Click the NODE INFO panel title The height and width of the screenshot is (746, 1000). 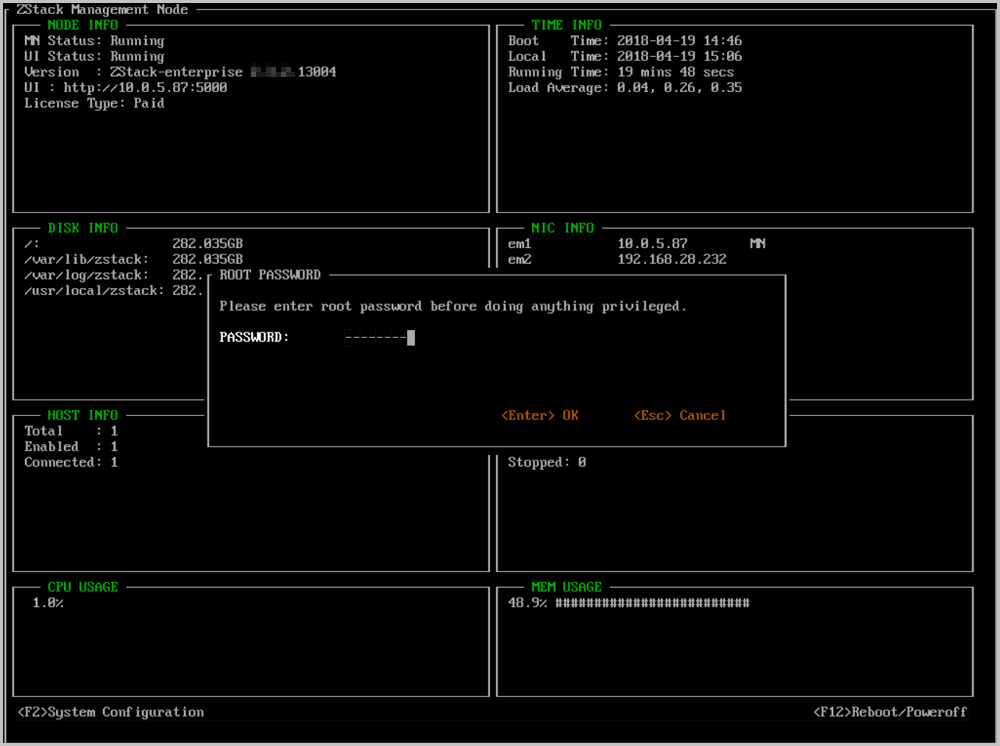point(82,25)
